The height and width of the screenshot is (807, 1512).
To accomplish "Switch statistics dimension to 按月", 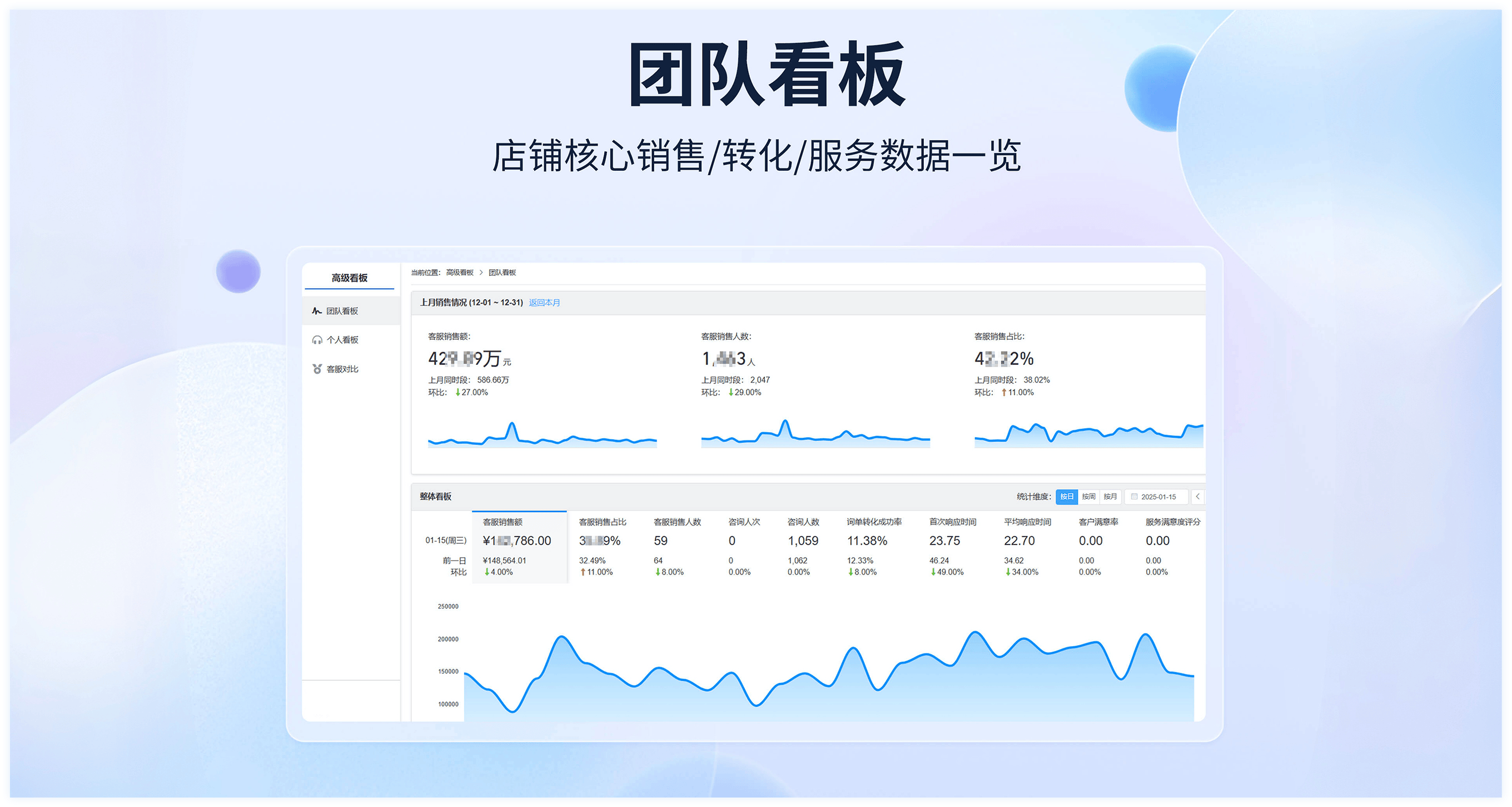I will click(1110, 496).
